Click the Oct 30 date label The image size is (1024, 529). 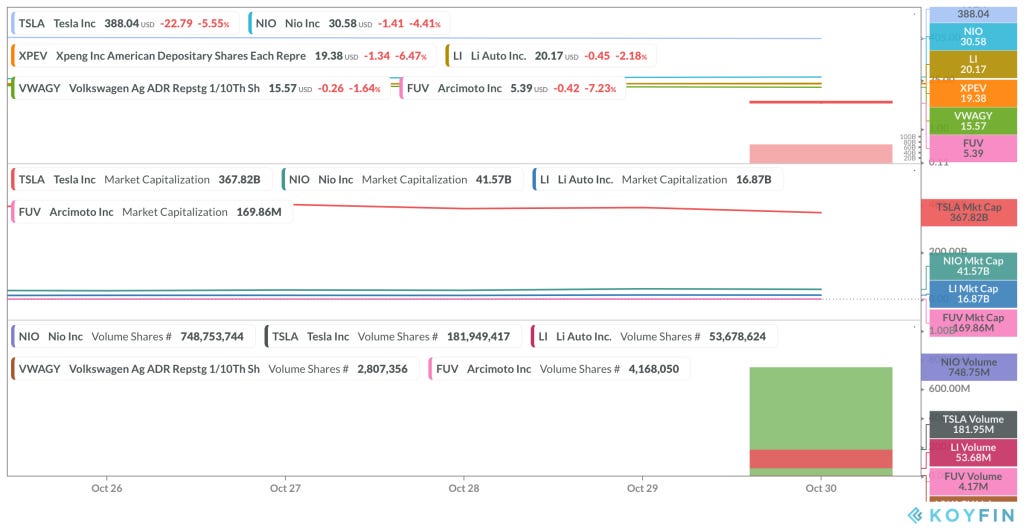821,488
